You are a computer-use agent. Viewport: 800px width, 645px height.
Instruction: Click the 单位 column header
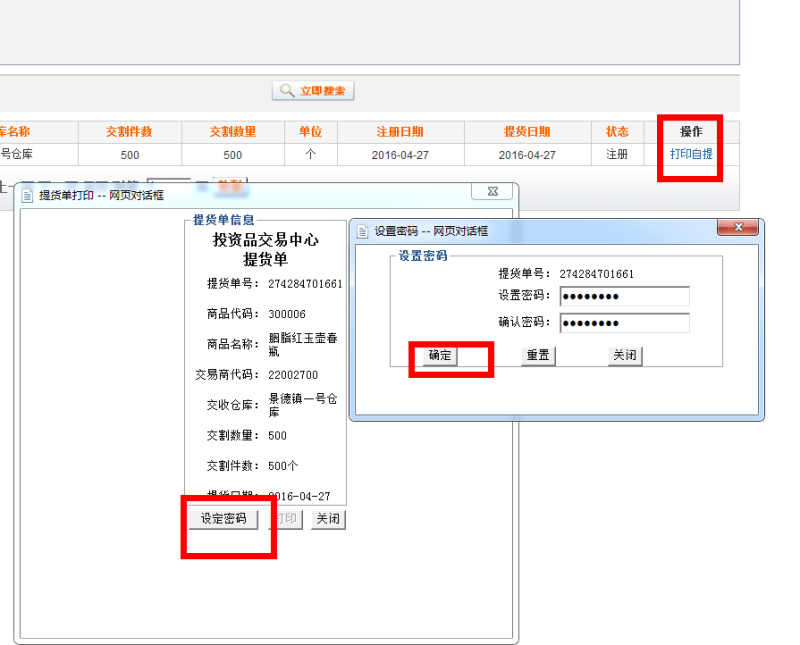310,132
